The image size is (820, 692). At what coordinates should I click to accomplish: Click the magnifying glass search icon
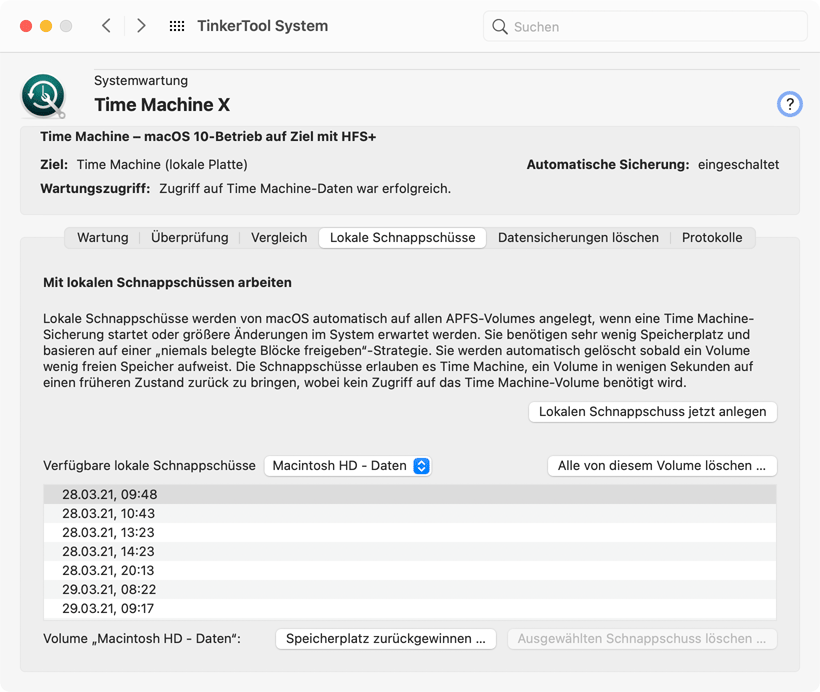pos(499,27)
